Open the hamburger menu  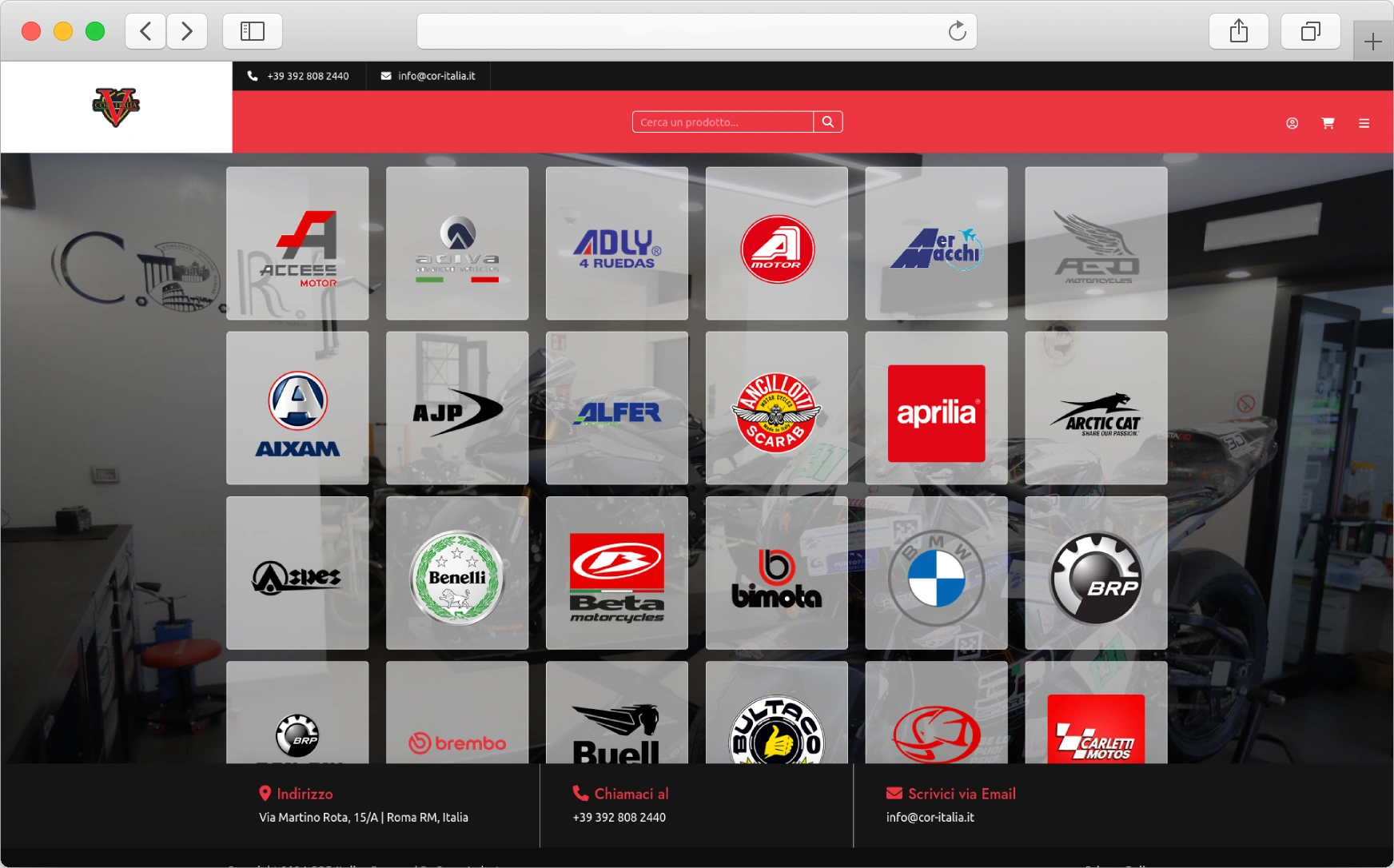(x=1364, y=123)
